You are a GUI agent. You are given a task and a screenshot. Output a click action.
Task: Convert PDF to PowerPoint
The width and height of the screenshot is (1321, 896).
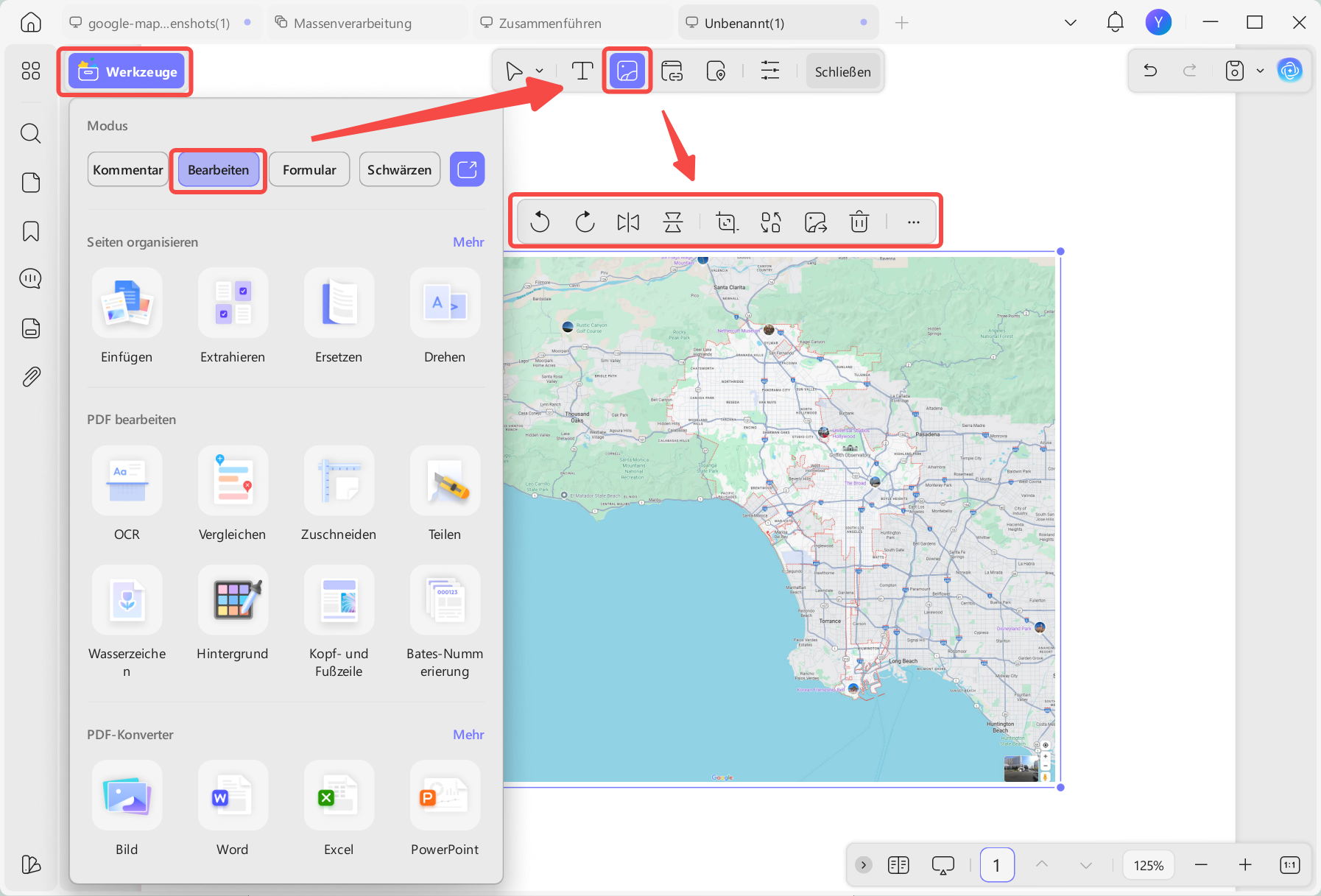coord(445,808)
